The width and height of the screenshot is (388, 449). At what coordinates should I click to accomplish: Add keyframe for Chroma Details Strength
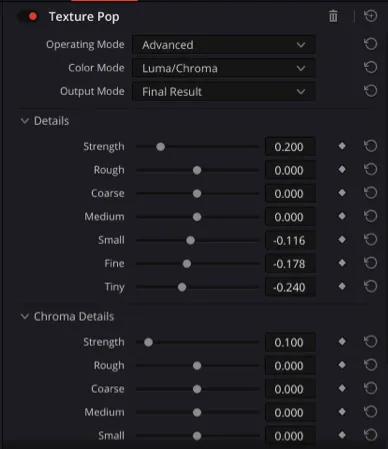342,342
